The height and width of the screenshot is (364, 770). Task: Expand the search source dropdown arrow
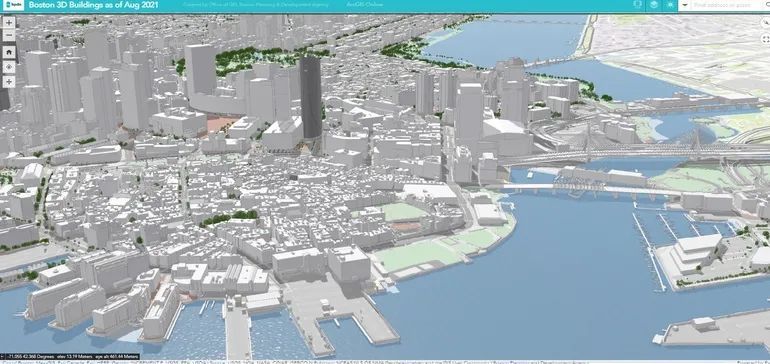[x=686, y=5]
